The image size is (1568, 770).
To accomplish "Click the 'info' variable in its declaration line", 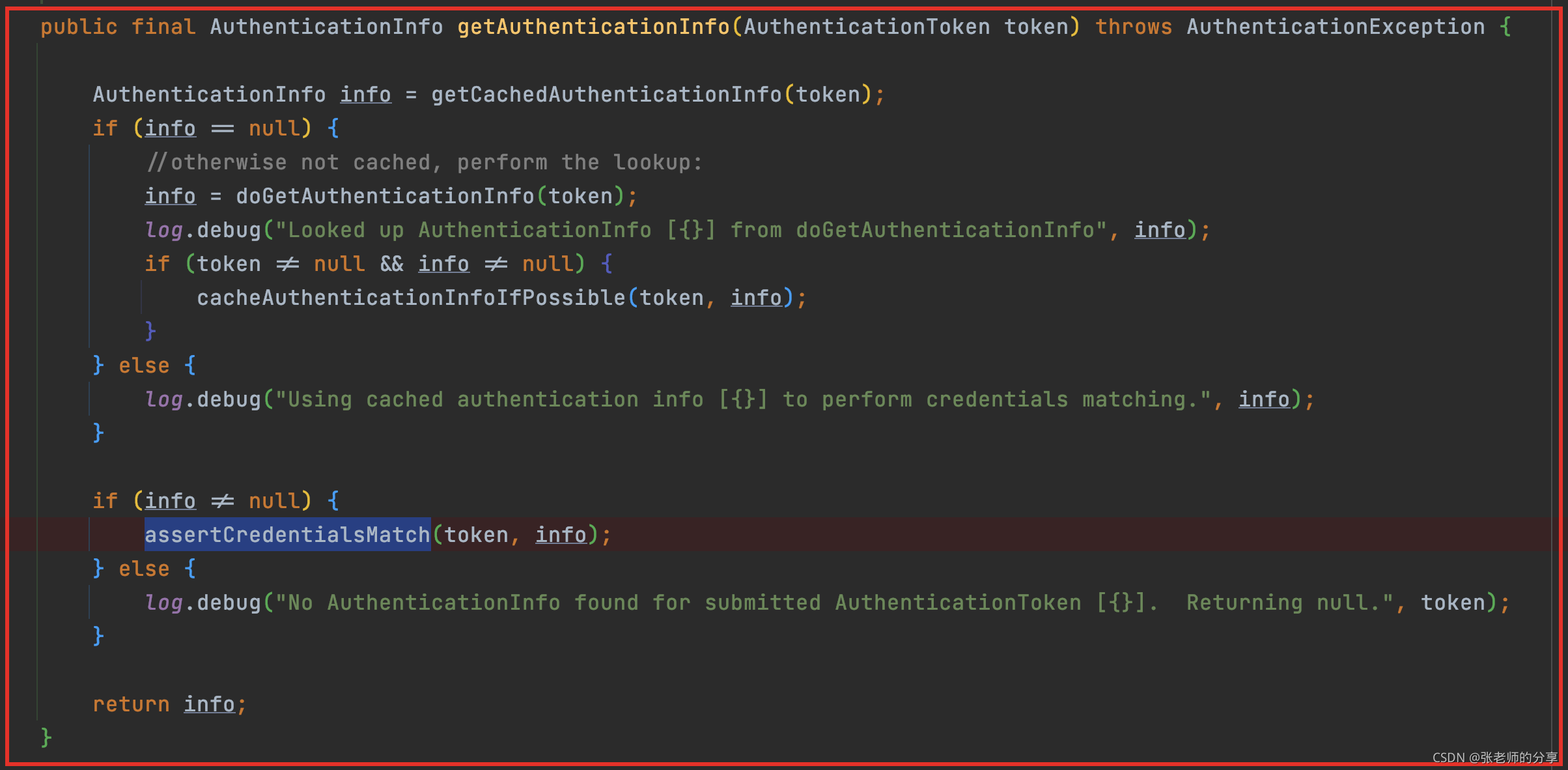I will coord(365,94).
